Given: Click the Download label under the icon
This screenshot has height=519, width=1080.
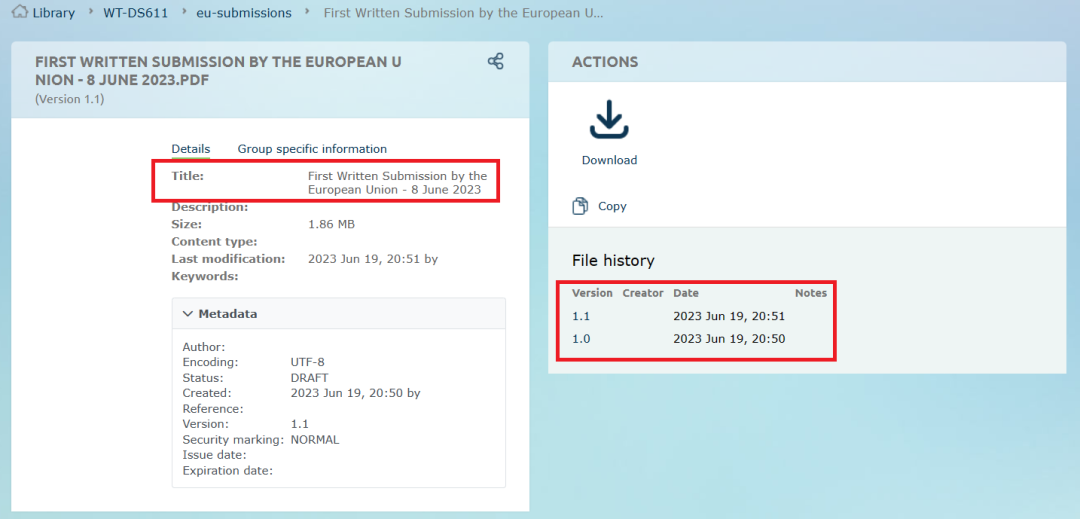Looking at the screenshot, I should point(610,160).
